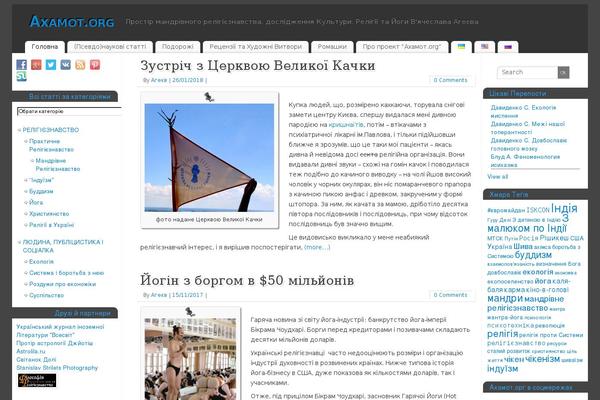600x400 pixels.
Task: Open the Google Plus social icon
Action: [x=36, y=65]
